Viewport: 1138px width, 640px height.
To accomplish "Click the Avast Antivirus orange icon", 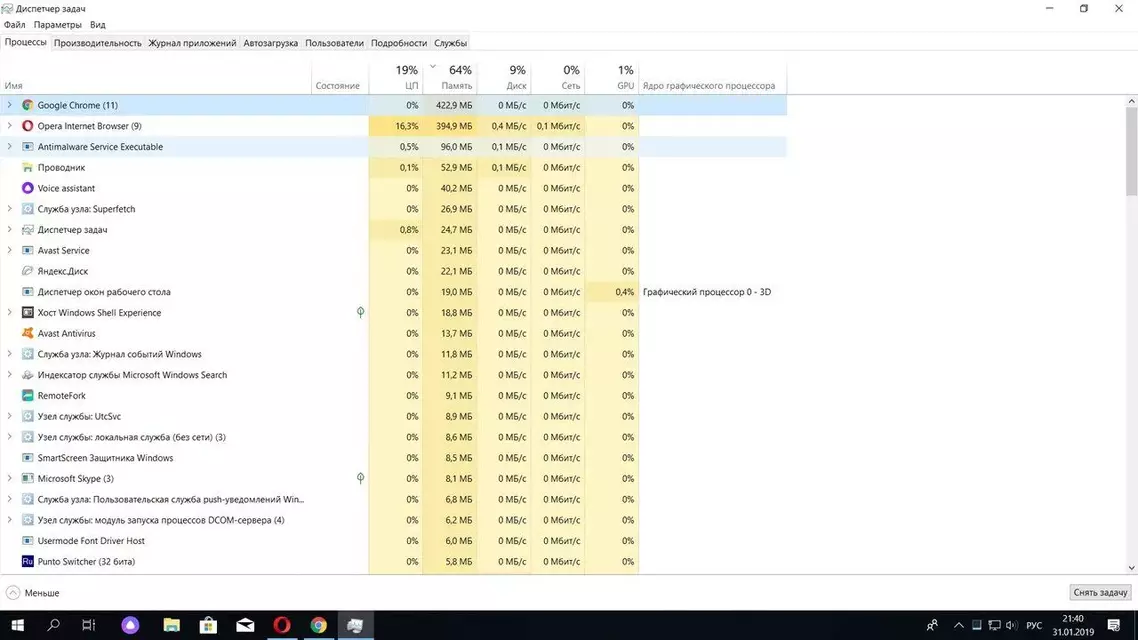I will (28, 333).
